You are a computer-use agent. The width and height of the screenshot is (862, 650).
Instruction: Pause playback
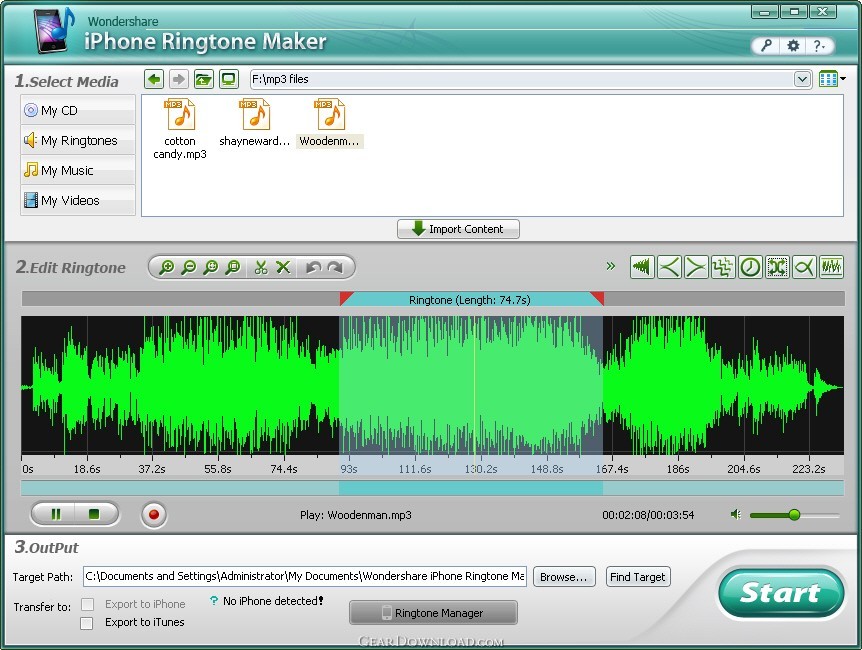56,514
